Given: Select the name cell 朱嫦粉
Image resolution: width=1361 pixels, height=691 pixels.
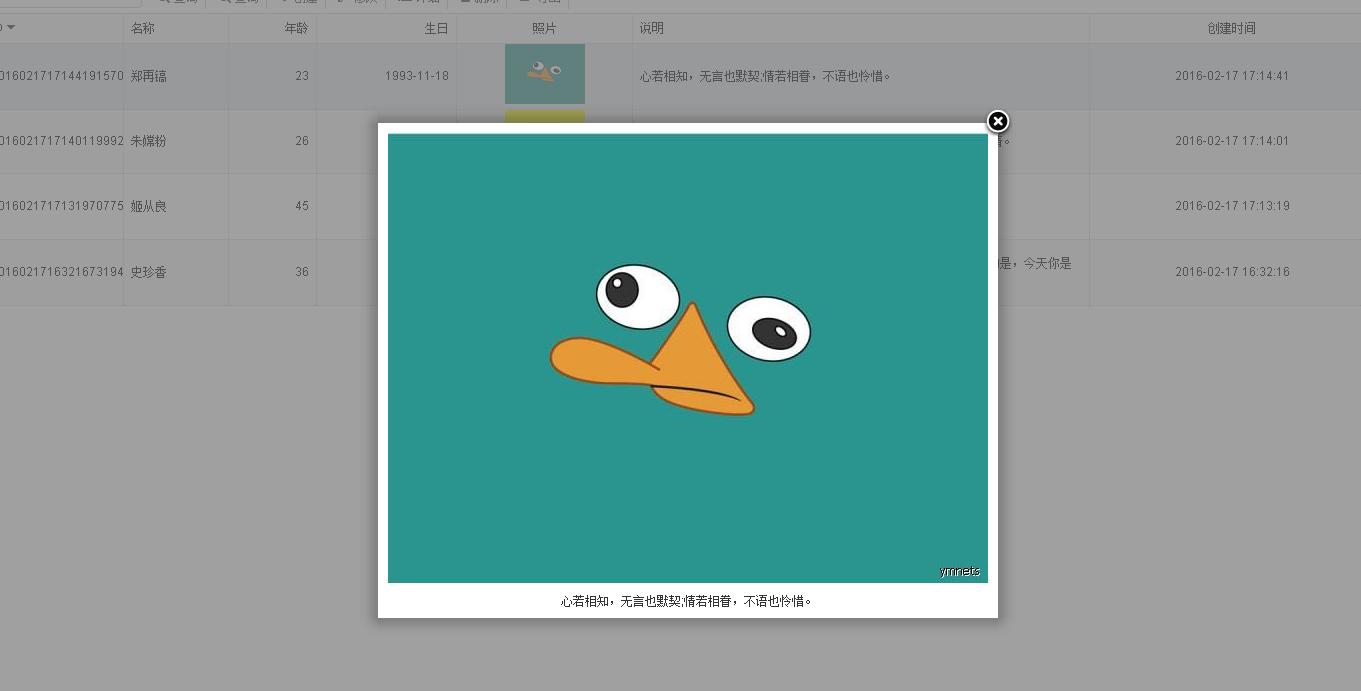Looking at the screenshot, I should click(148, 141).
